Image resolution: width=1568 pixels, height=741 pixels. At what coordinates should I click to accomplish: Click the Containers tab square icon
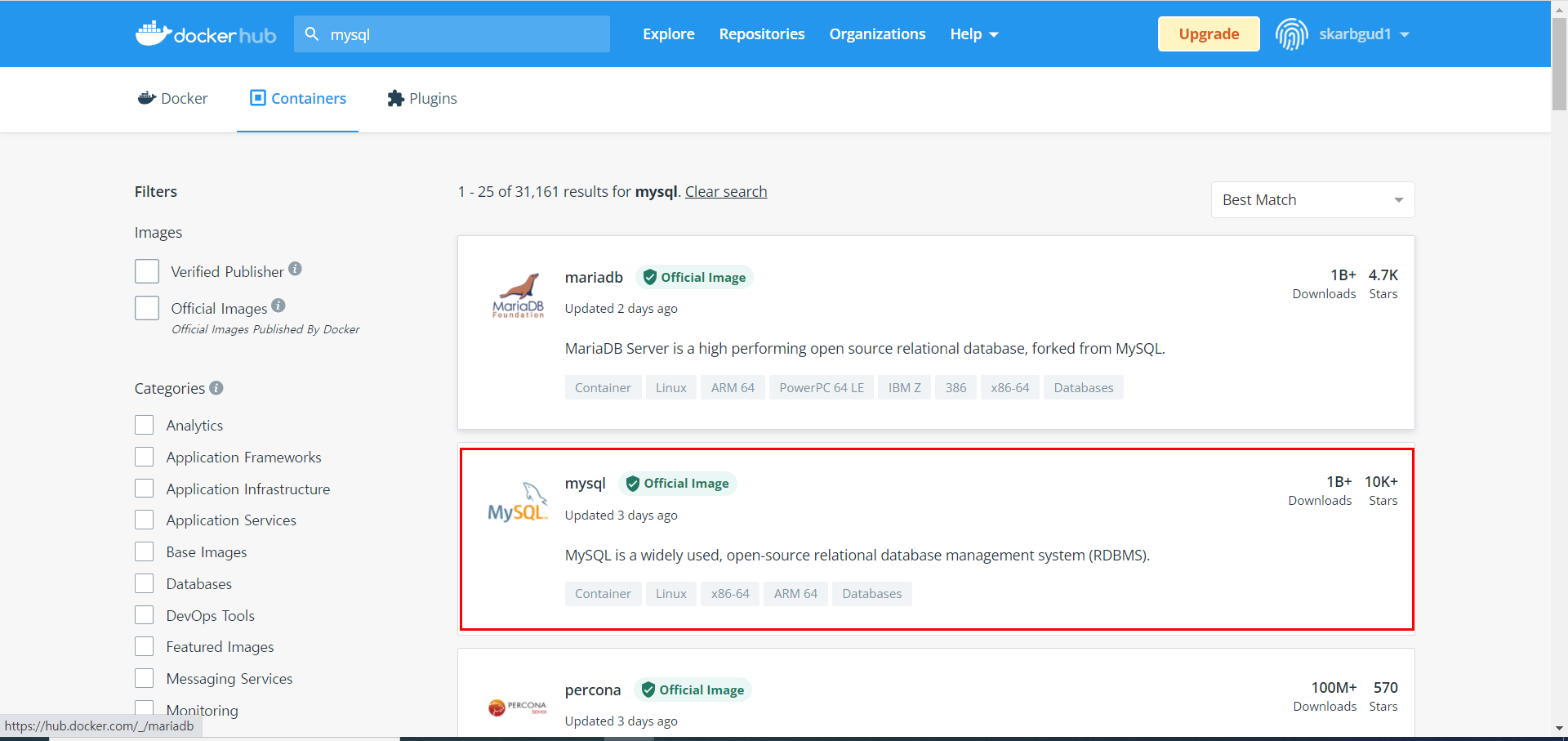click(x=258, y=98)
